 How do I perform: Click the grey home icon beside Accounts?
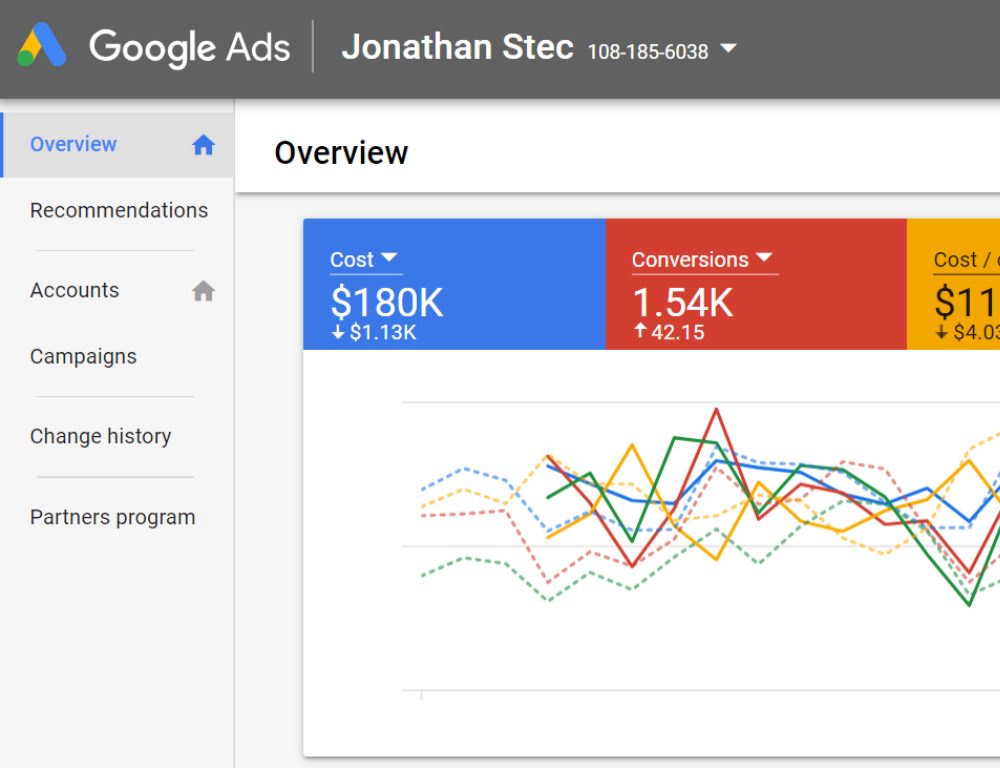click(203, 291)
